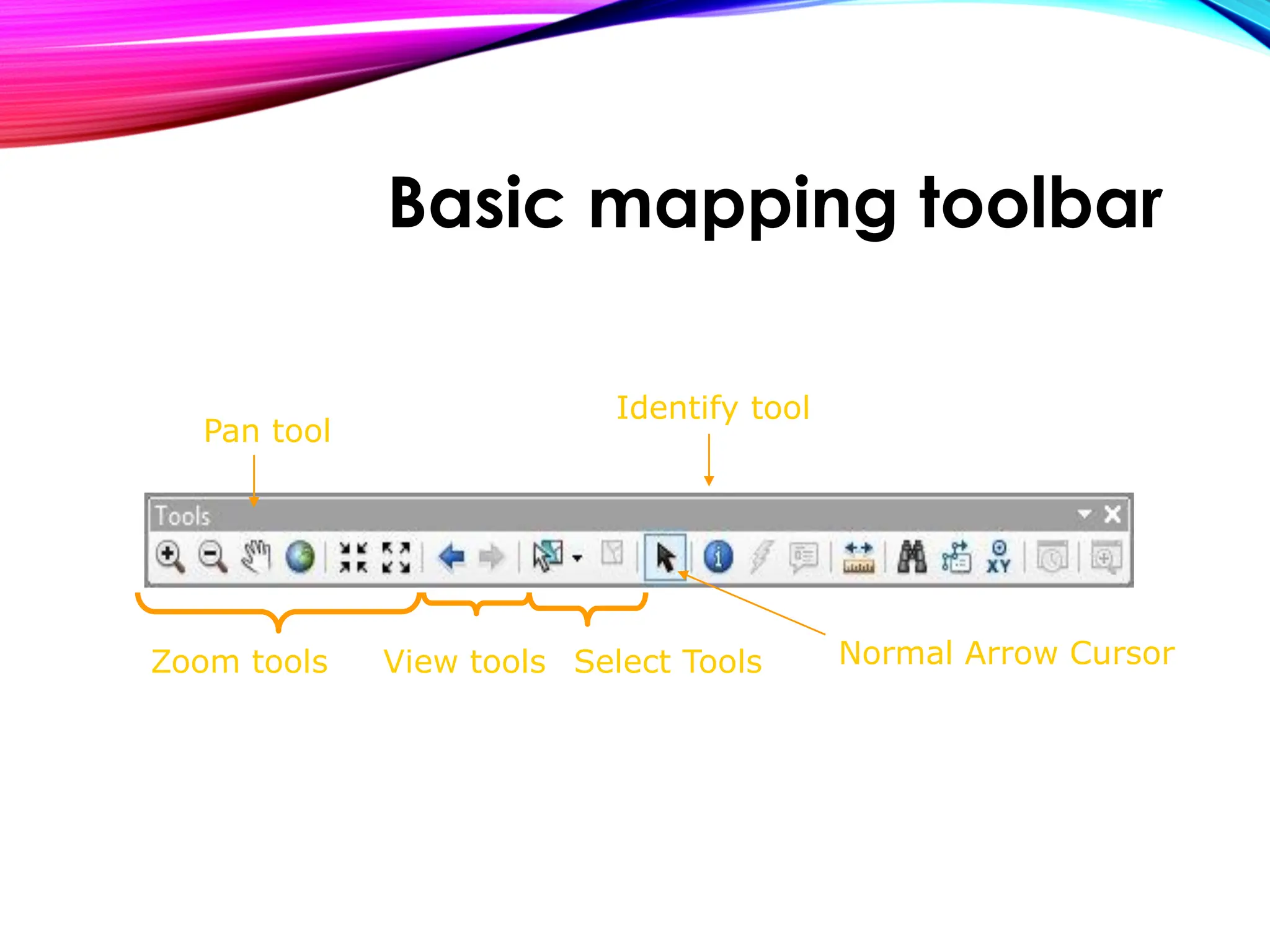Click Fixed Zoom In inward arrows icon
1270x952 pixels.
353,557
